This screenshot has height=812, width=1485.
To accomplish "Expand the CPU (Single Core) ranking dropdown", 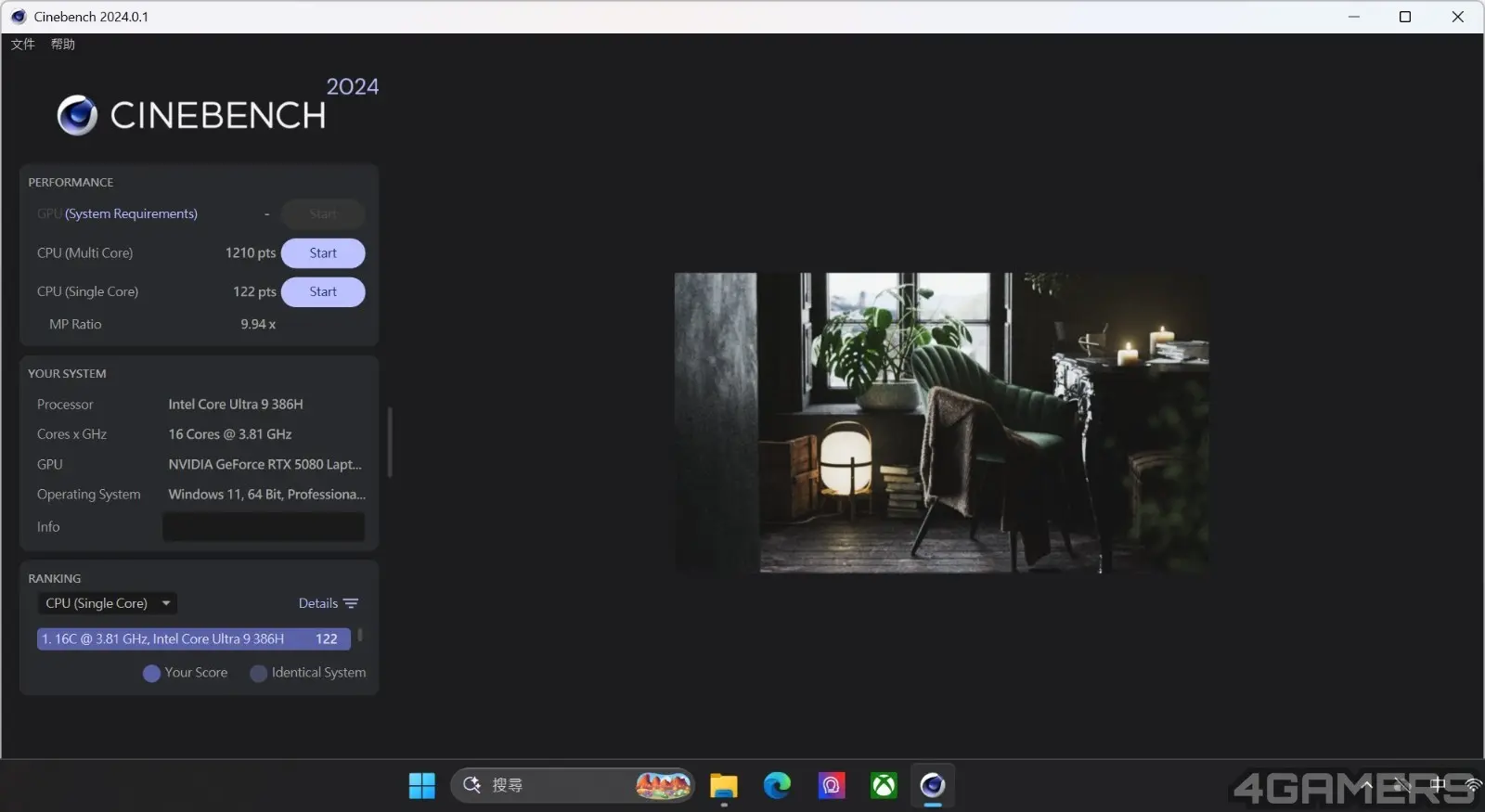I will (108, 603).
